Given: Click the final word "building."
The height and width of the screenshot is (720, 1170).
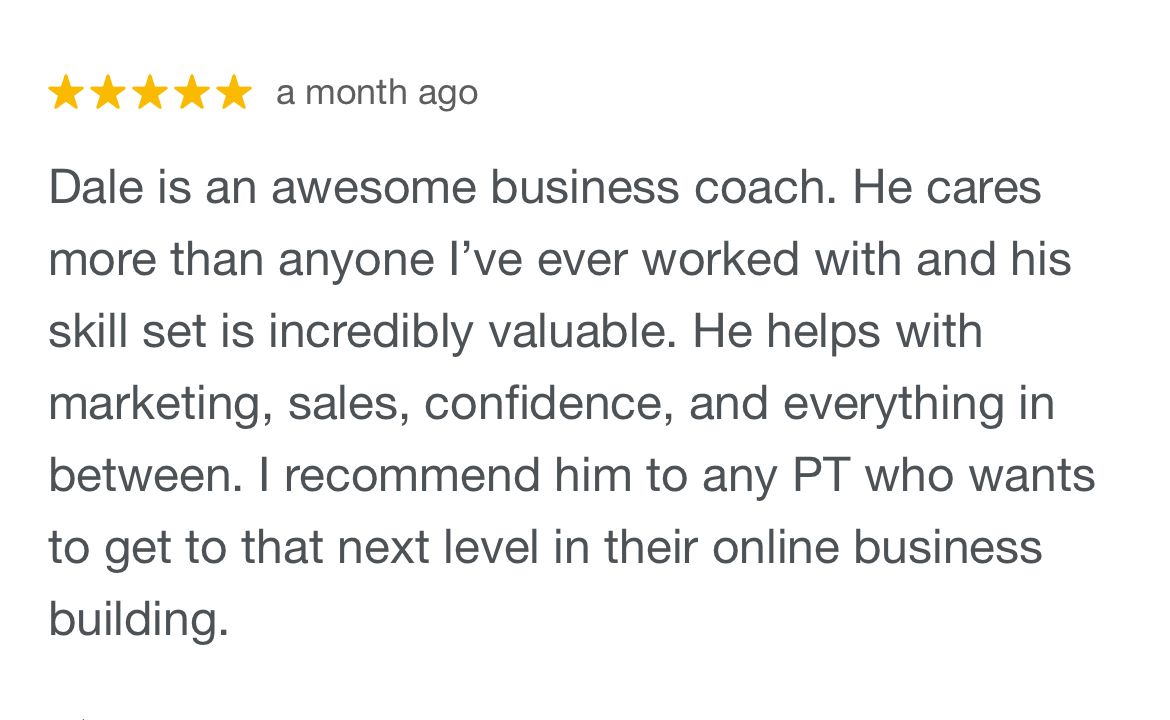Looking at the screenshot, I should tap(139, 621).
